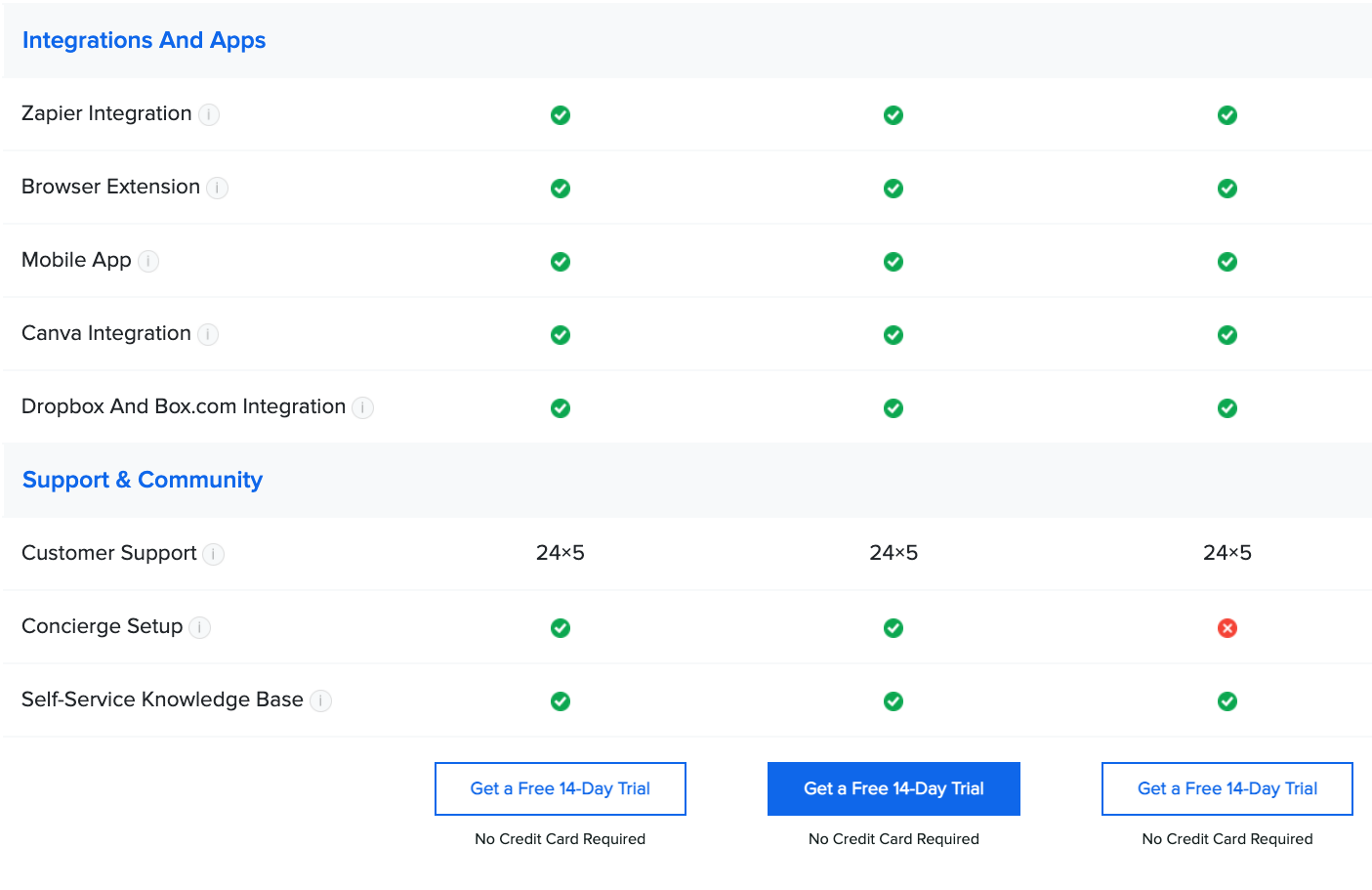This screenshot has height=890, width=1372.
Task: Click the rightmost outlined Free 14-Day Trial button
Action: (1226, 788)
